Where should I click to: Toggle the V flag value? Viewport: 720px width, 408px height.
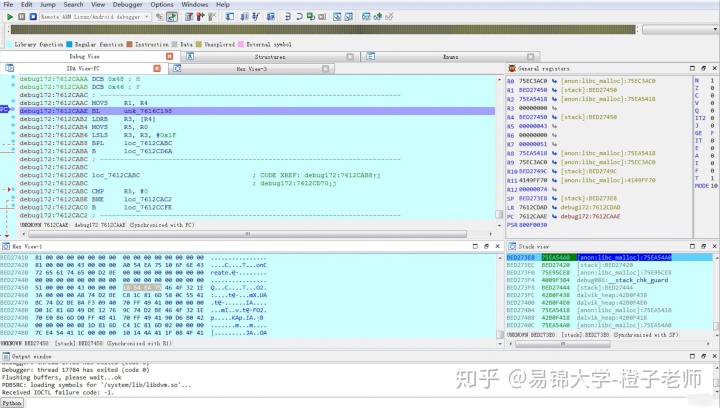coord(712,103)
